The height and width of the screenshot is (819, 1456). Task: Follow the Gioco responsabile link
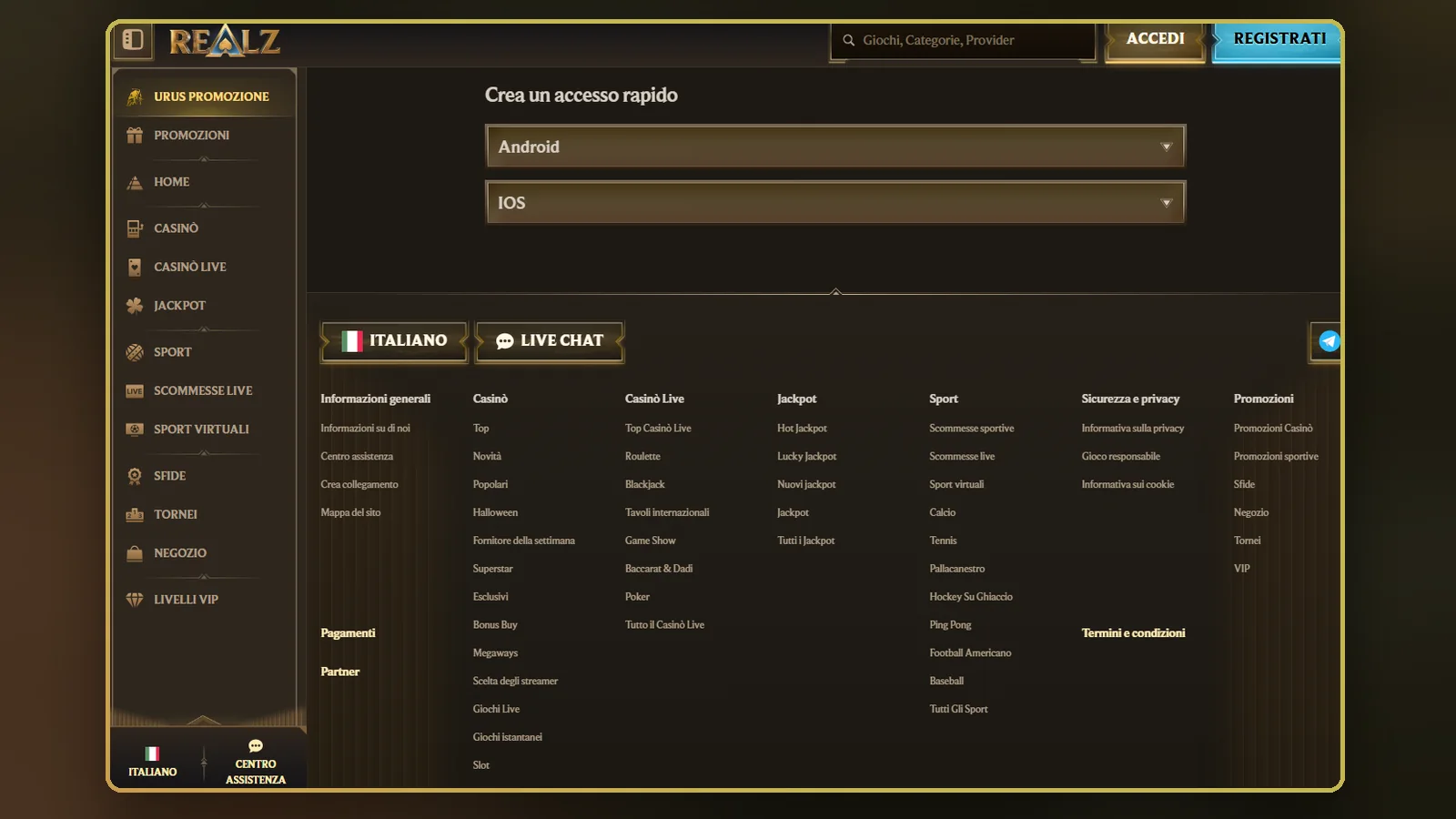point(1121,457)
